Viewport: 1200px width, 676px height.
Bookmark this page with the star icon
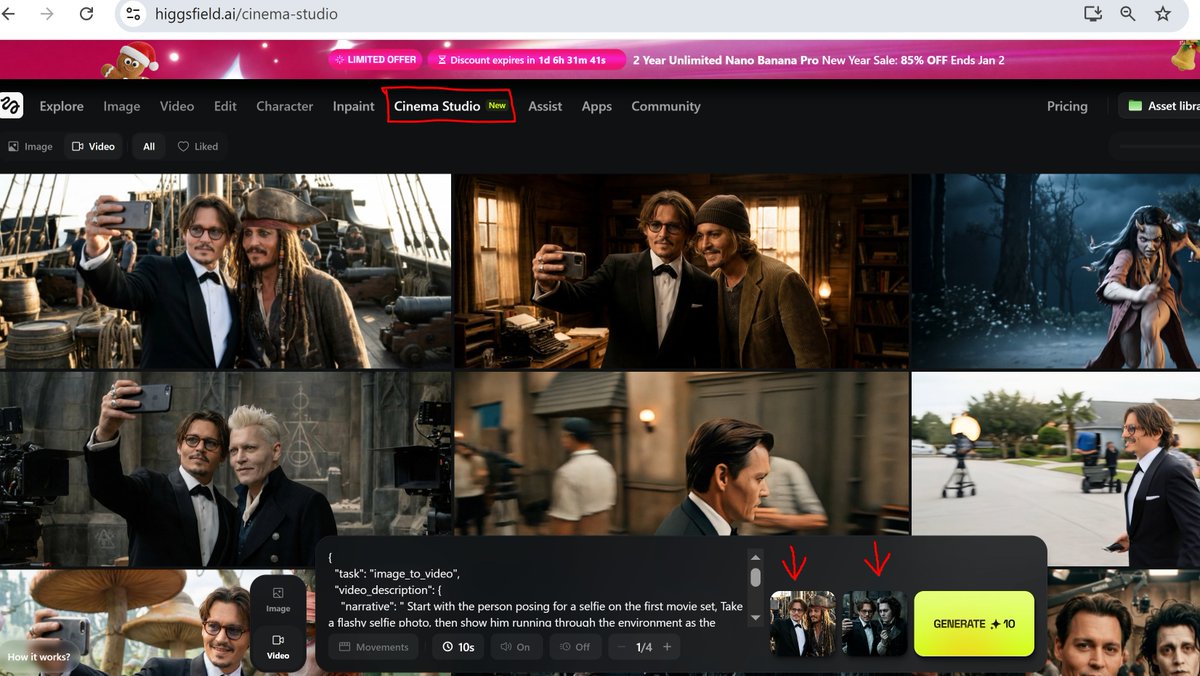click(1163, 14)
